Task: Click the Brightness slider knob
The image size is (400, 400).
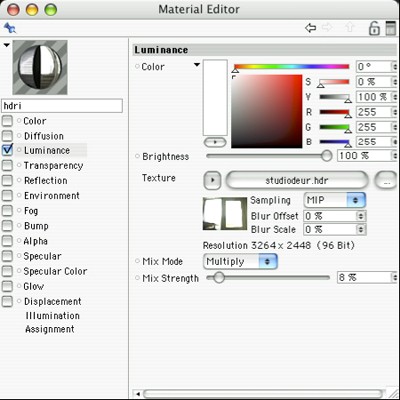Action: pyautogui.click(x=327, y=156)
